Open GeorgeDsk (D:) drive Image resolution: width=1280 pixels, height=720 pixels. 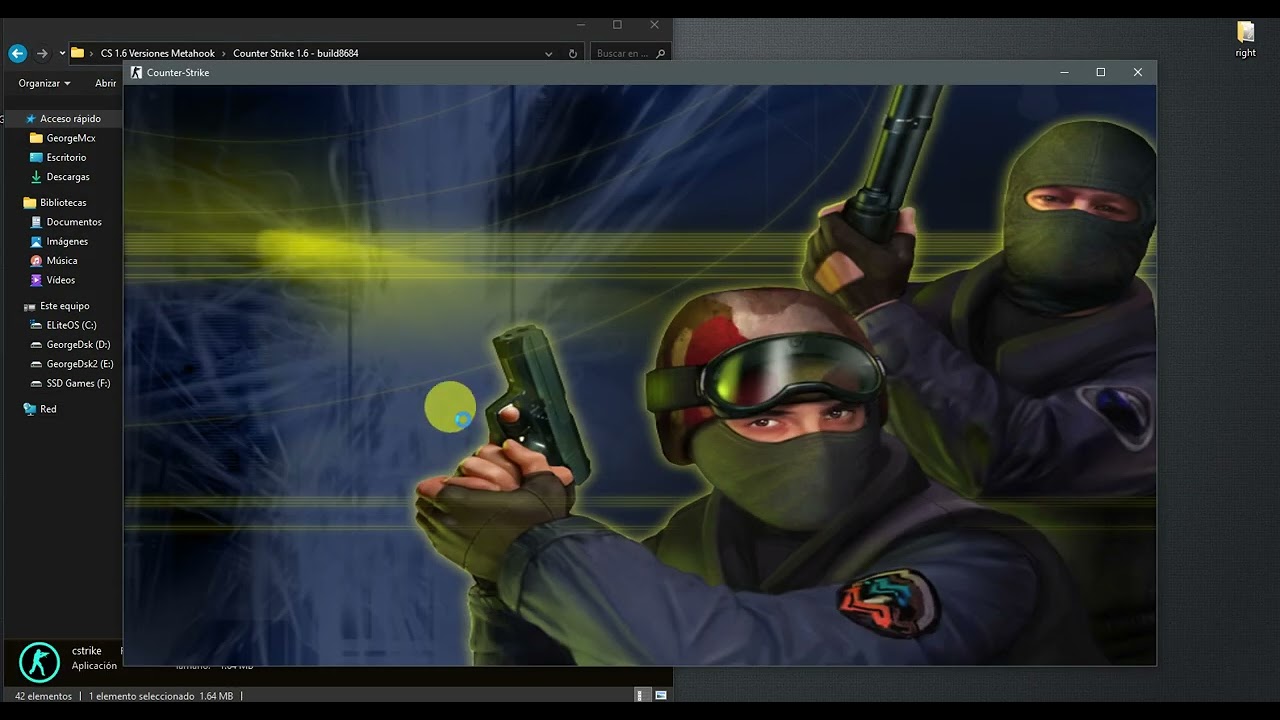pyautogui.click(x=78, y=345)
